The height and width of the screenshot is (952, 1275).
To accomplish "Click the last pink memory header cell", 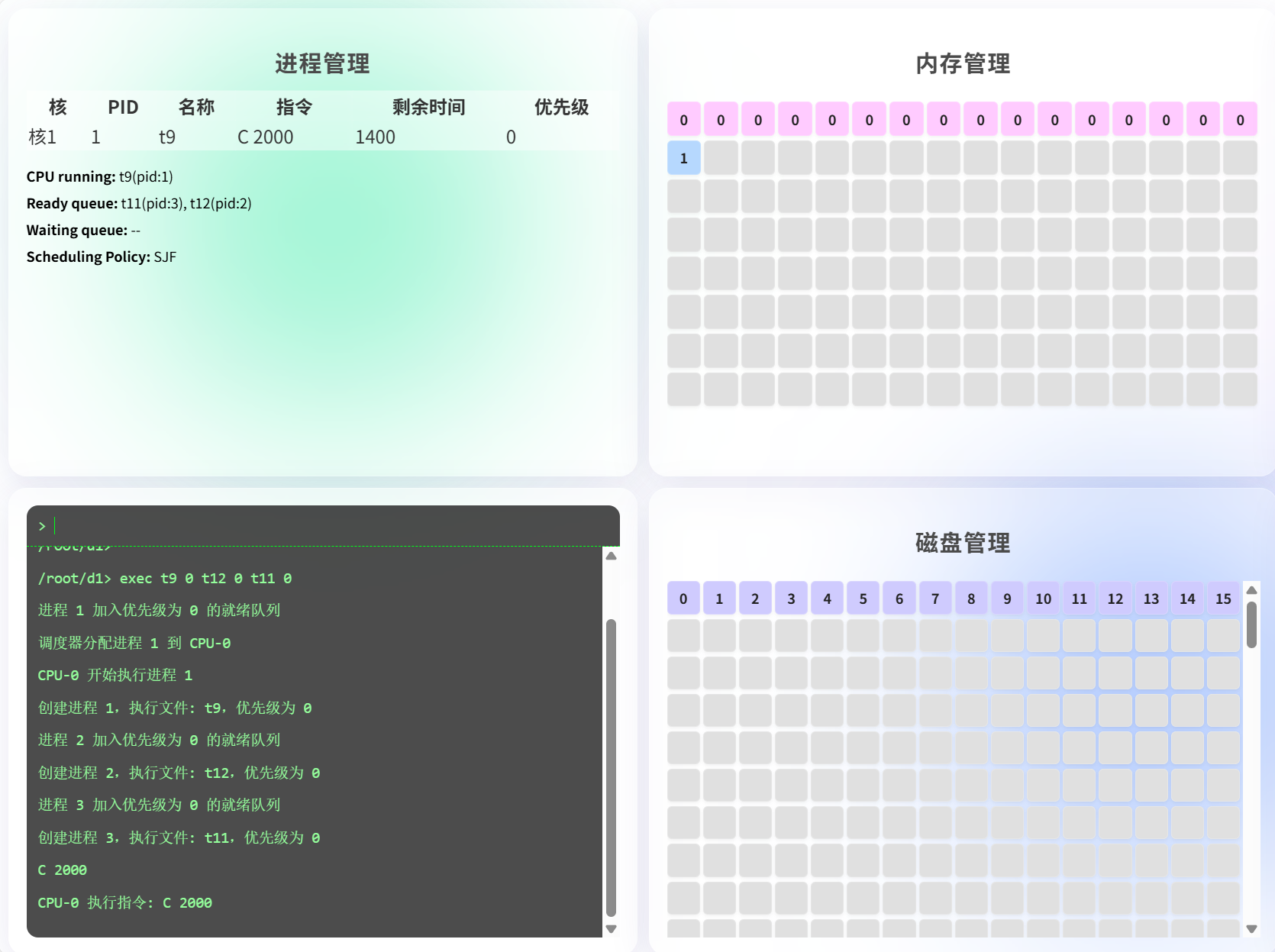I will click(1240, 120).
